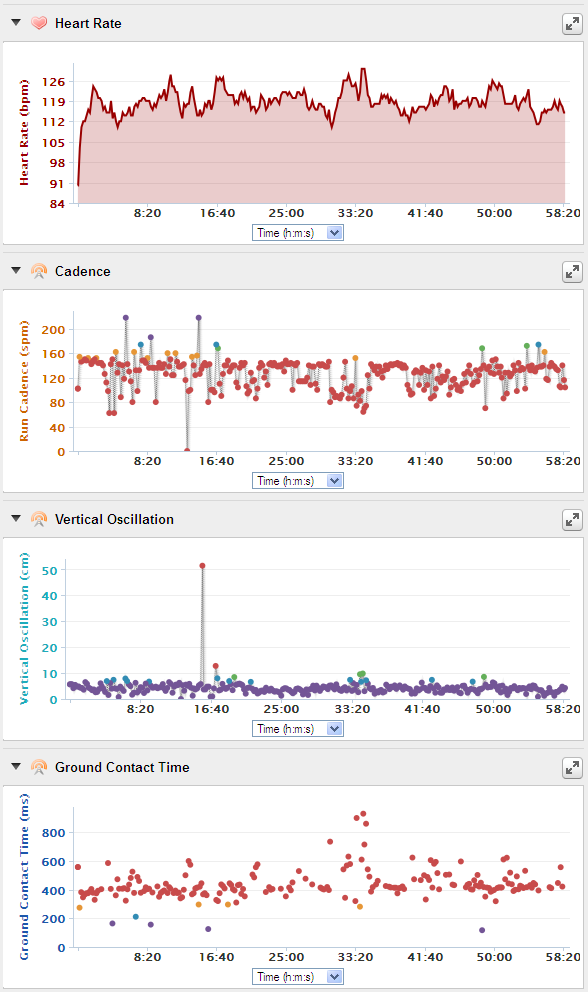Open Time axis dropdown under Vertical Oscillation
The height and width of the screenshot is (992, 588).
(x=297, y=729)
